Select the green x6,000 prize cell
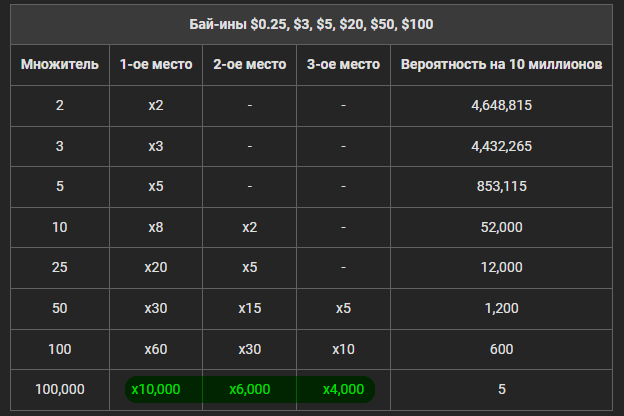 tap(250, 389)
